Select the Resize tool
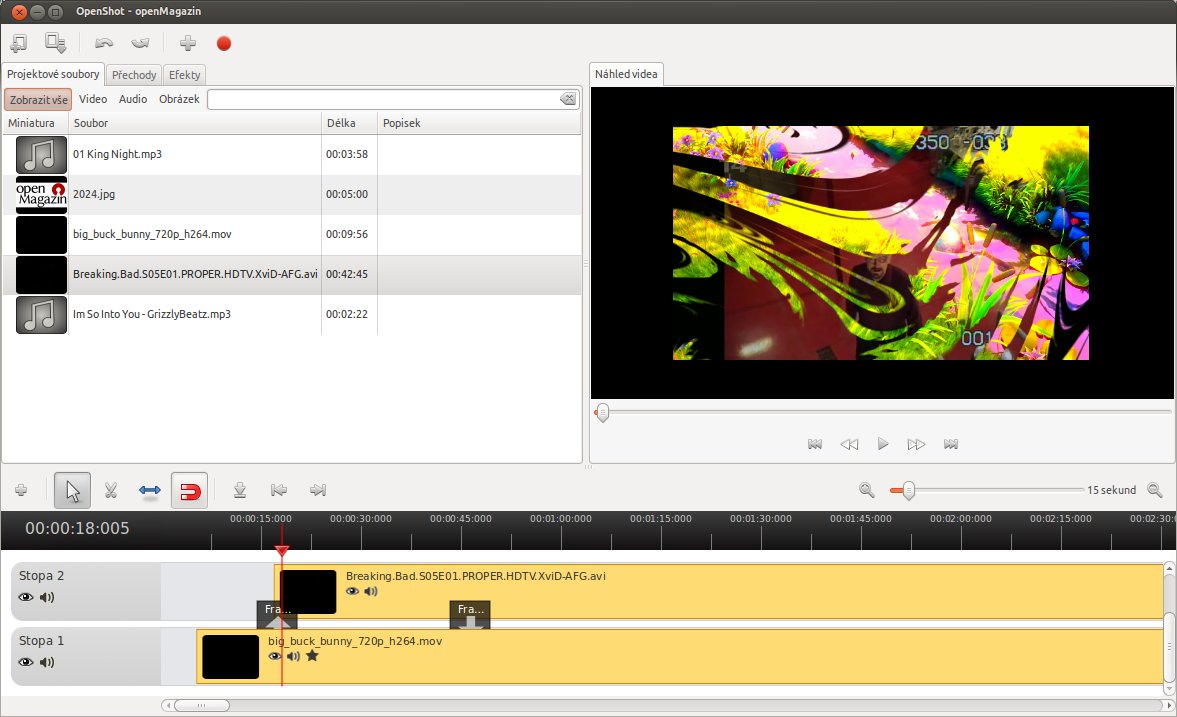 pos(150,490)
